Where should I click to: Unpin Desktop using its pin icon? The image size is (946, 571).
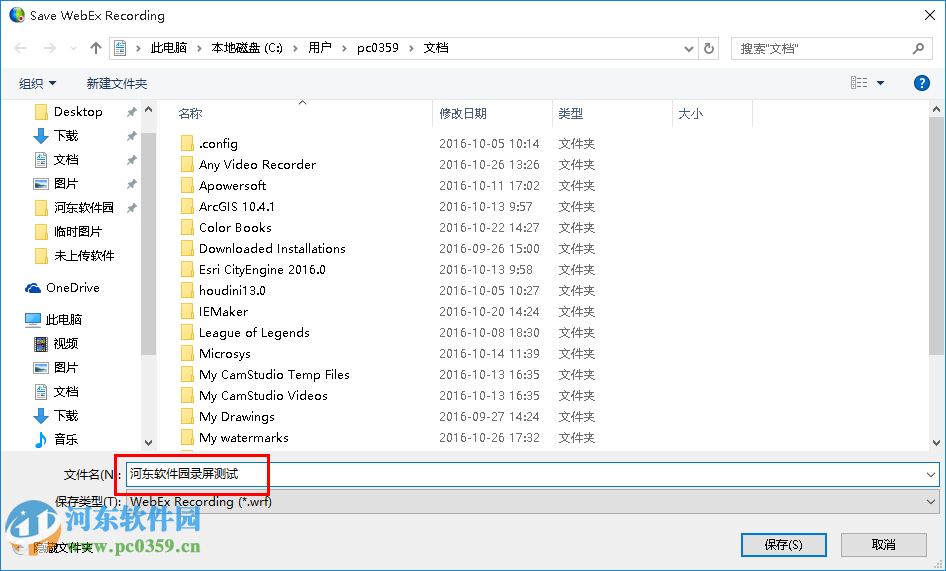[x=131, y=112]
